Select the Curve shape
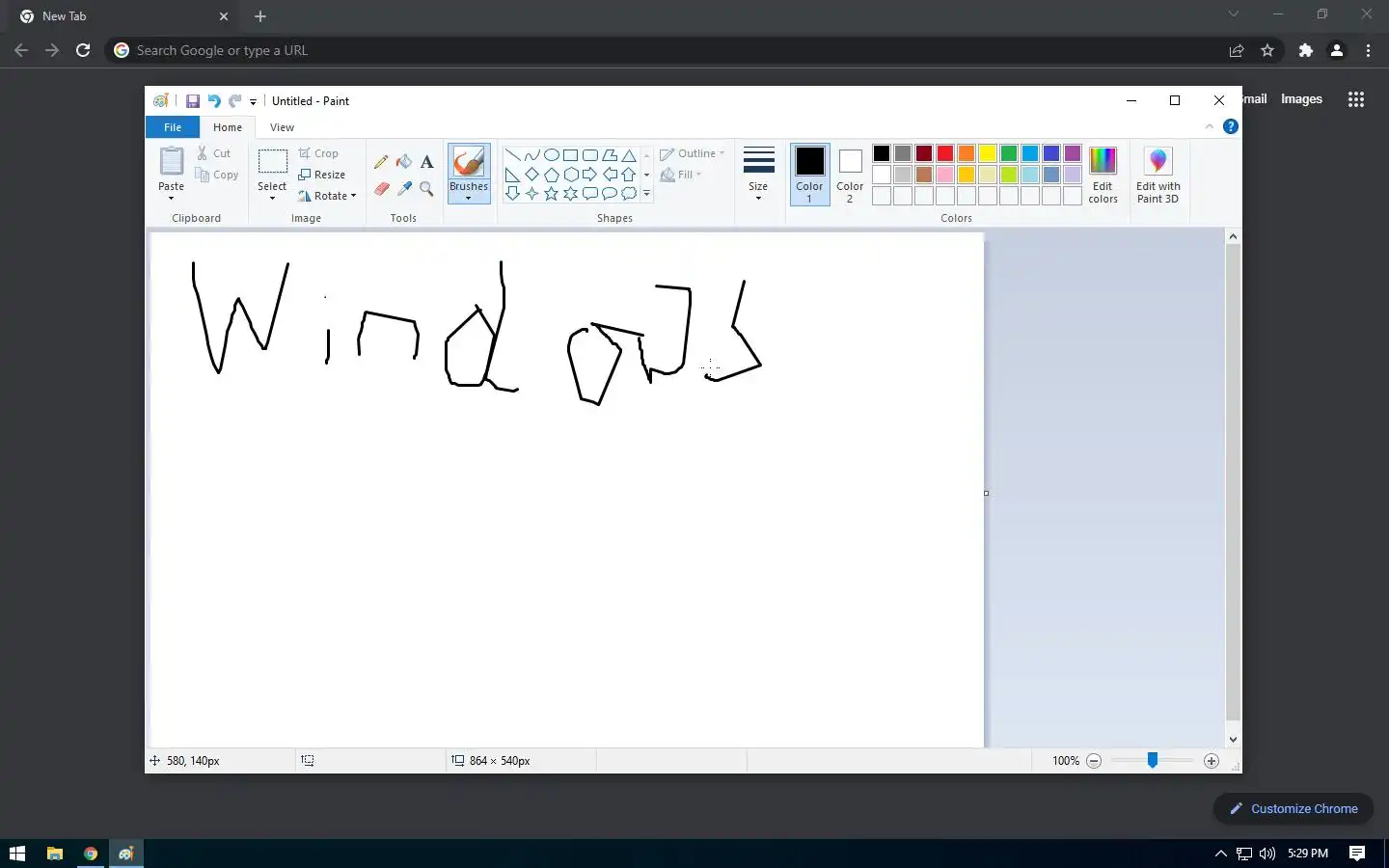Image resolution: width=1389 pixels, height=868 pixels. [531, 155]
